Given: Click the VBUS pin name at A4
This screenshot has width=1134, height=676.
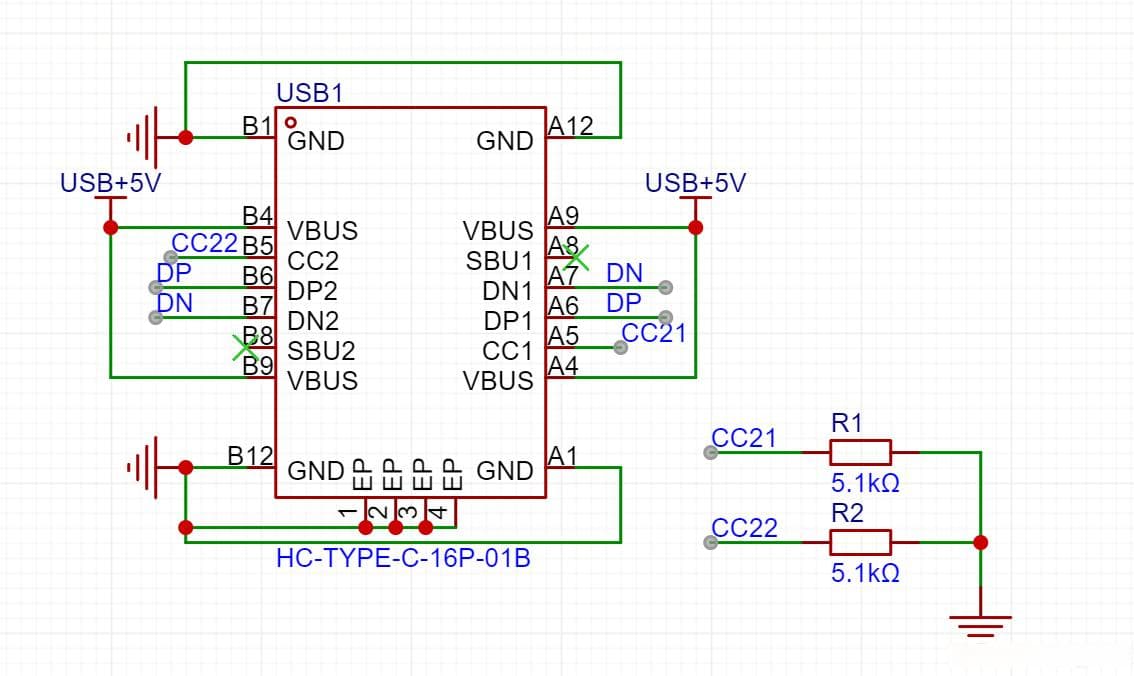Looking at the screenshot, I should coord(498,380).
